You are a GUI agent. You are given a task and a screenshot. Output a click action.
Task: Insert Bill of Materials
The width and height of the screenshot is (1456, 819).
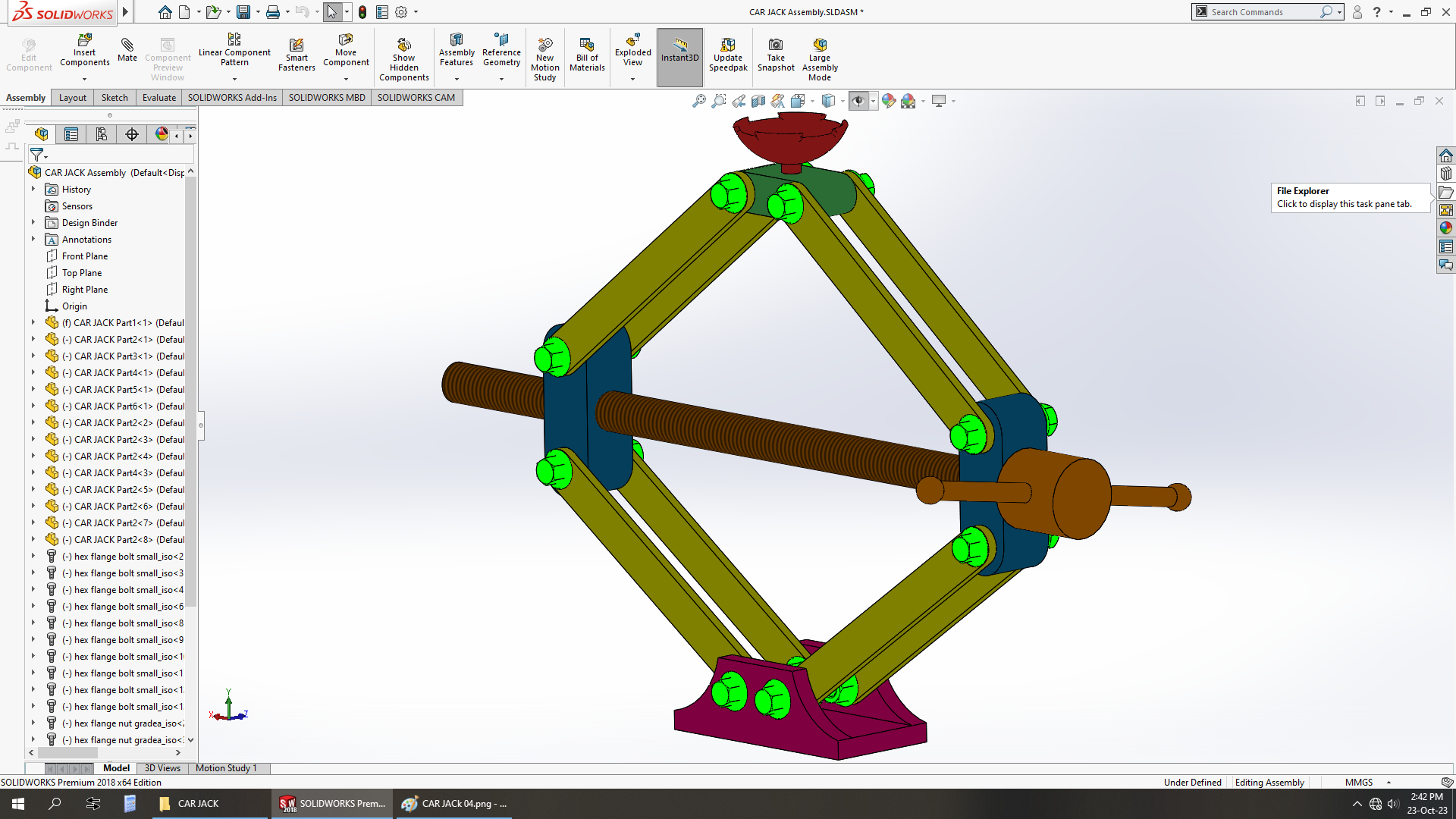pos(587,54)
